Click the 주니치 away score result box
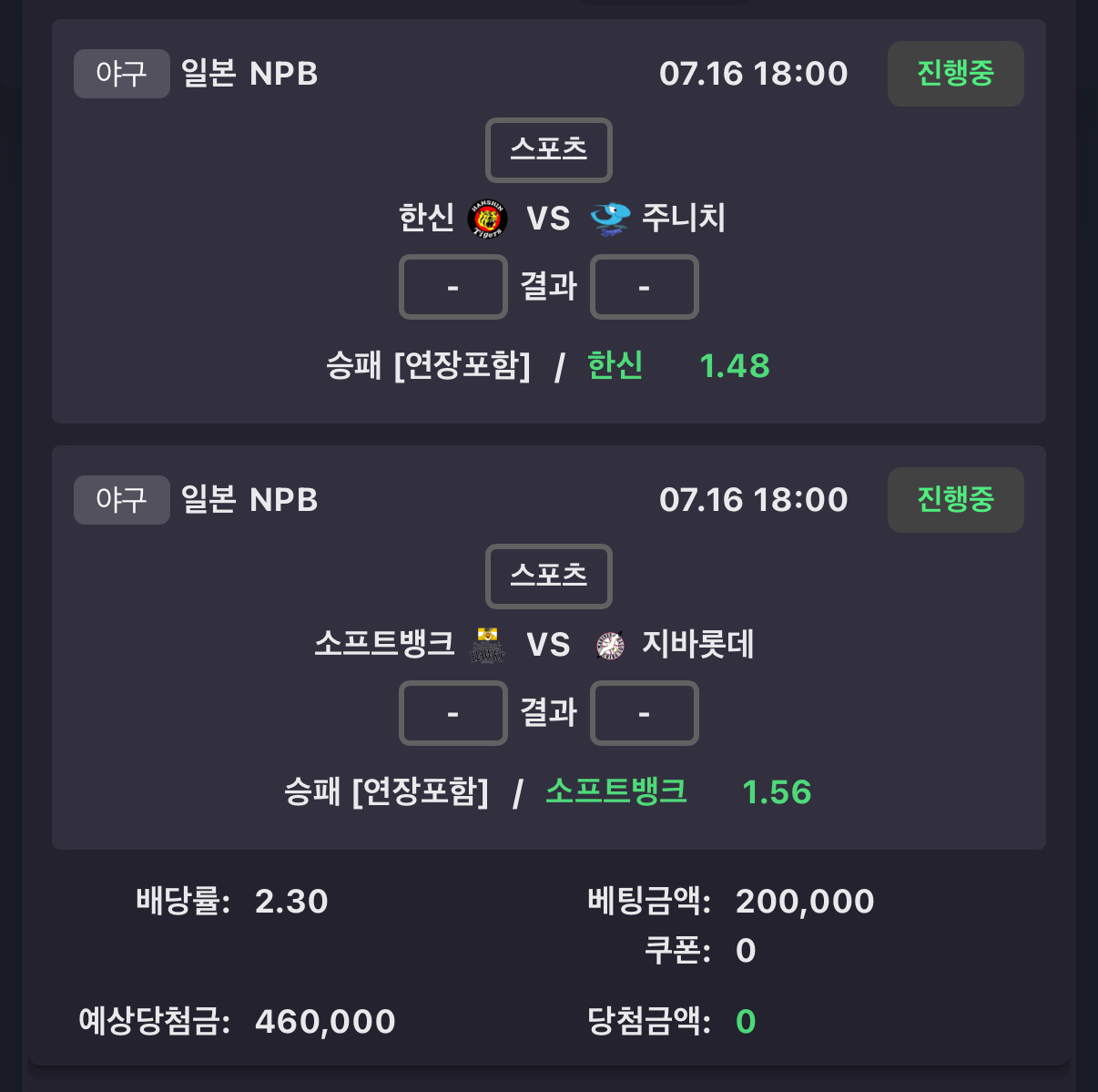Viewport: 1098px width, 1092px height. pos(645,287)
